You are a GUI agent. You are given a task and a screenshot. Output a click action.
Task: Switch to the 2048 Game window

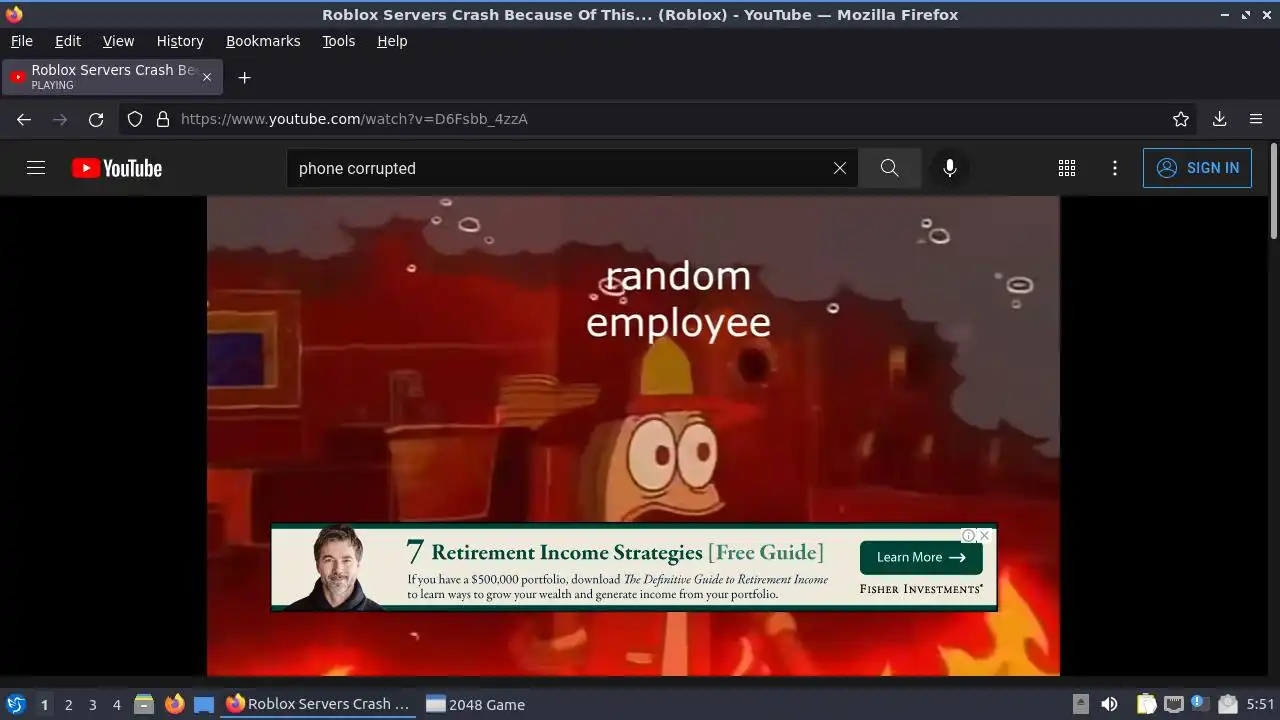click(476, 704)
